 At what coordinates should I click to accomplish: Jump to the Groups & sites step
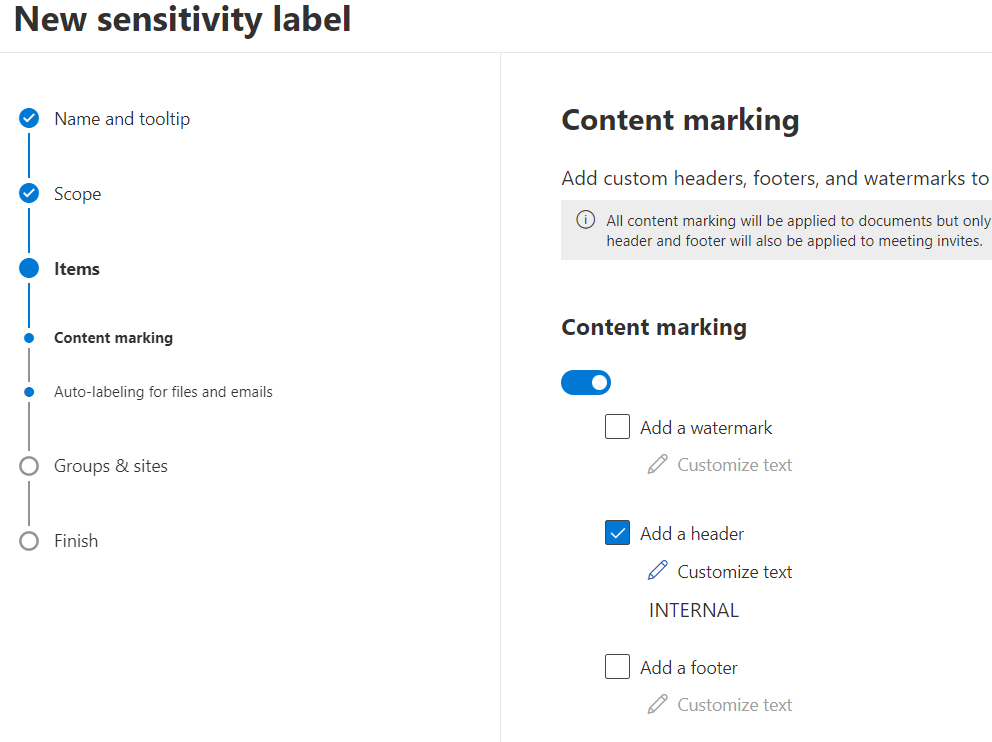click(111, 466)
